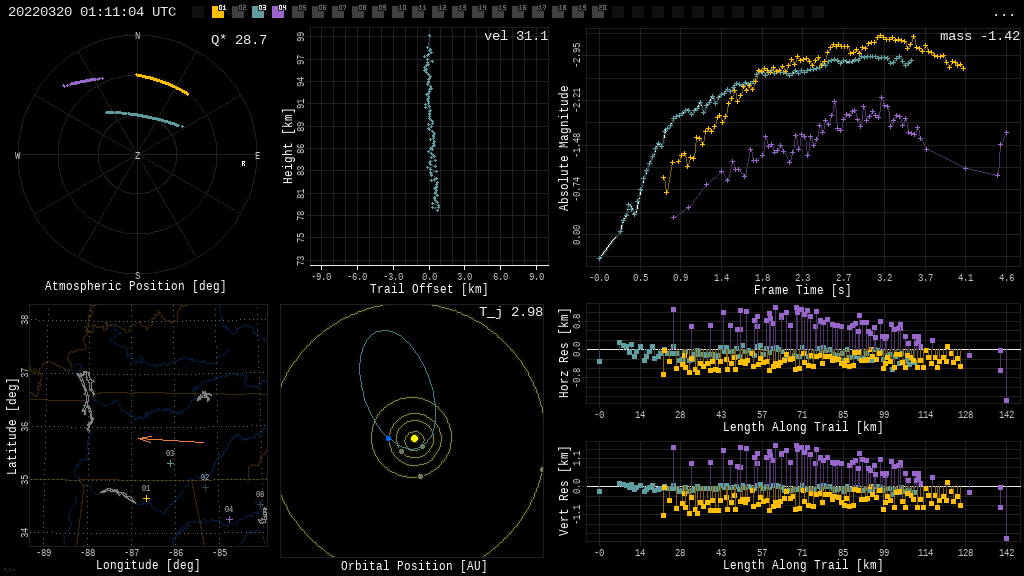The width and height of the screenshot is (1024, 576).
Task: Click the mass -1.42 readout
Action: [979, 36]
